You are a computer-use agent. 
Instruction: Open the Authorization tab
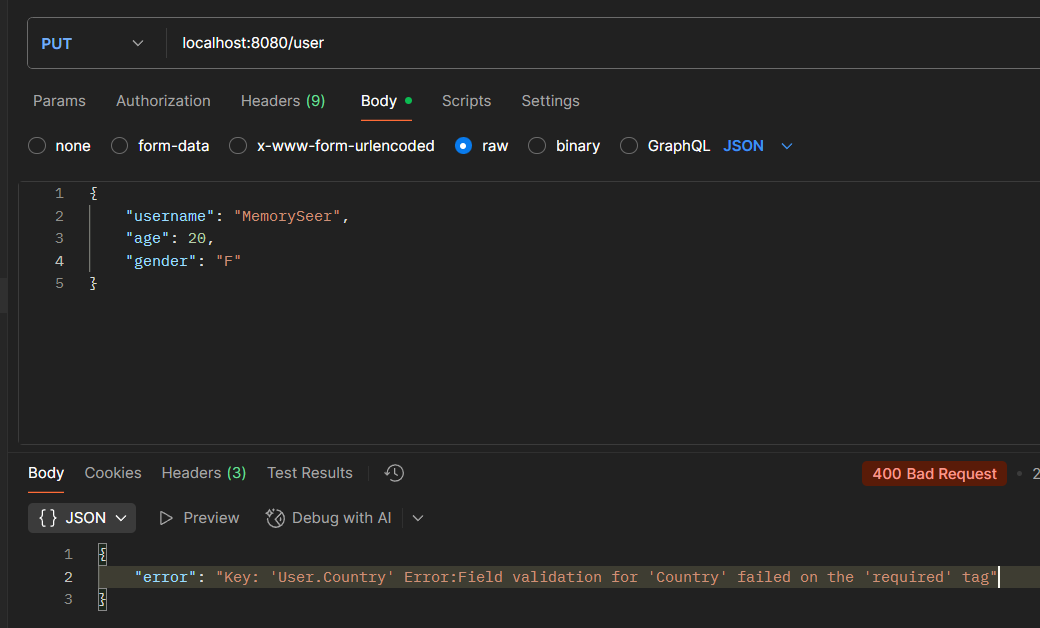(x=163, y=101)
